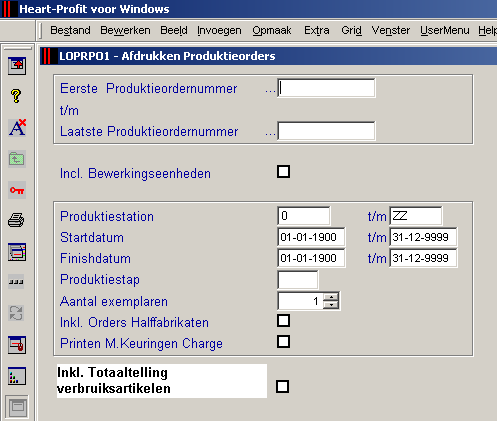The image size is (497, 421).
Task: Toggle Inkl. Totaaltelling verbruiksartikelen checkbox
Action: [x=282, y=387]
